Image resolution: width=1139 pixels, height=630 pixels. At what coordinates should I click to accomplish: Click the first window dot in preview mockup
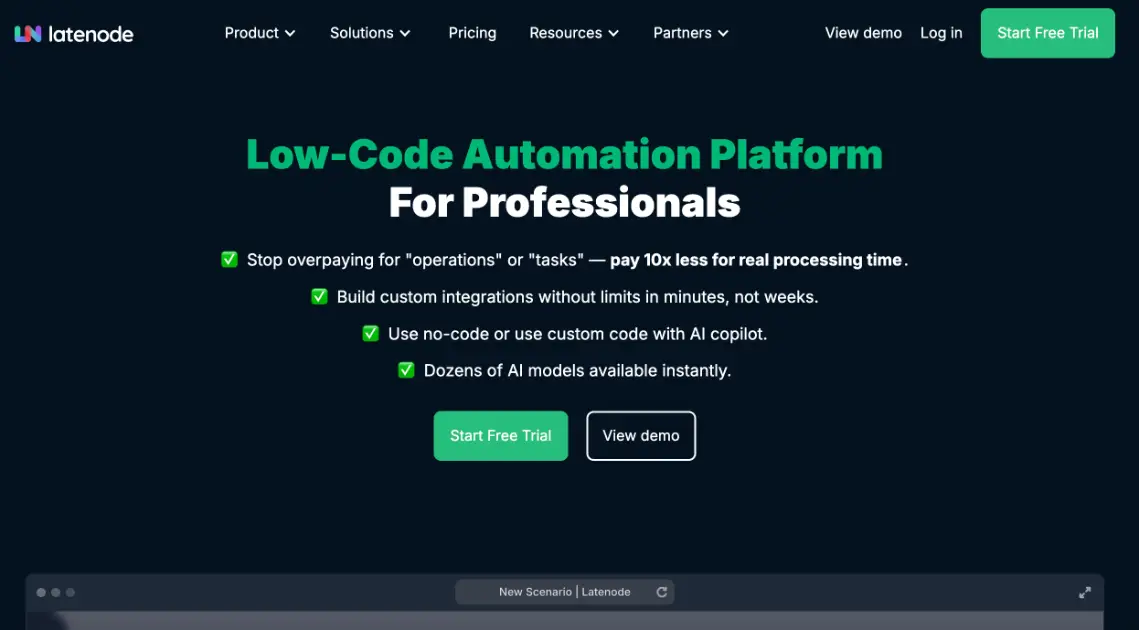click(x=41, y=592)
